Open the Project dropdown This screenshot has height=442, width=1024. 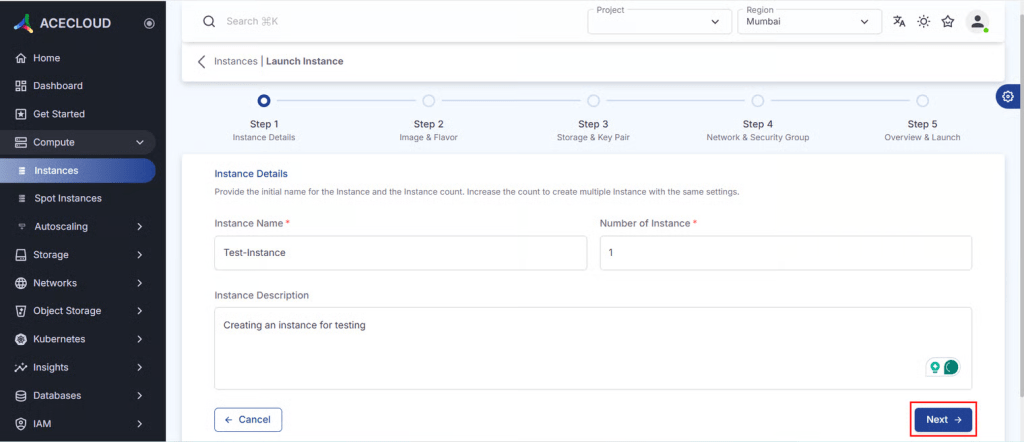point(660,22)
